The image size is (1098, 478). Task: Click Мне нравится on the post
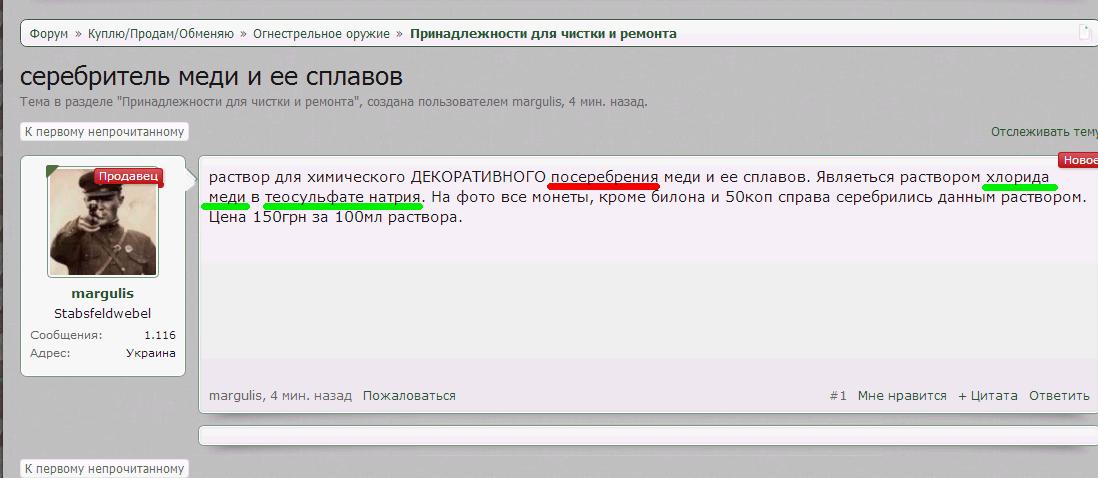tap(902, 395)
